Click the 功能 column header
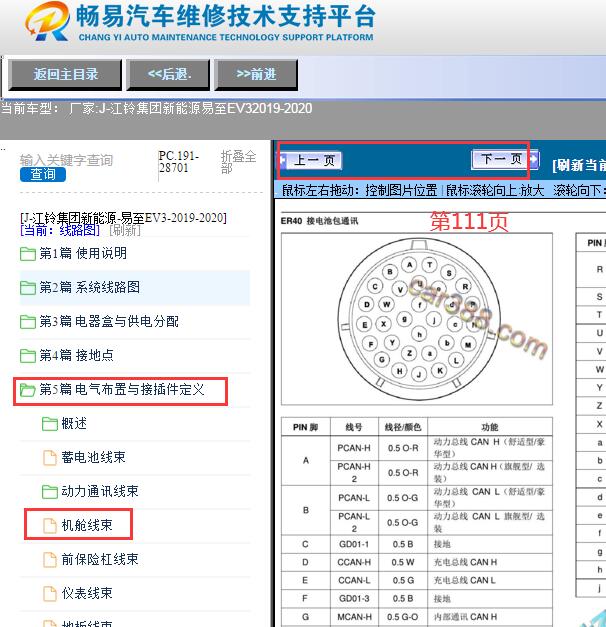Viewport: 606px width, 627px height. pyautogui.click(x=490, y=427)
